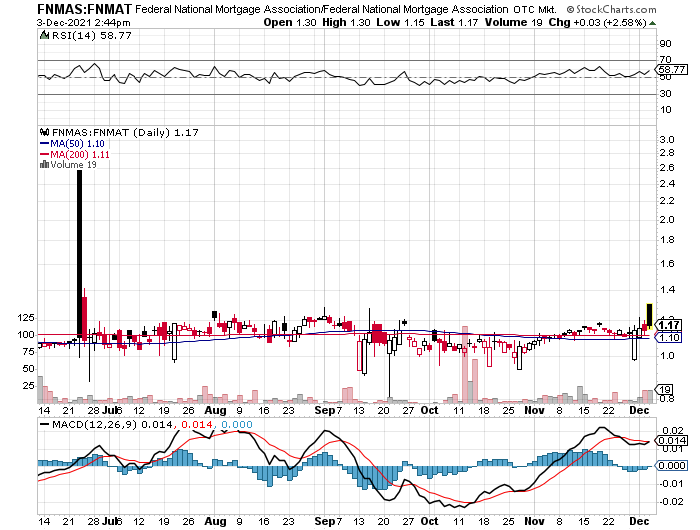Click the StockCharts.com watermark text

click(611, 9)
